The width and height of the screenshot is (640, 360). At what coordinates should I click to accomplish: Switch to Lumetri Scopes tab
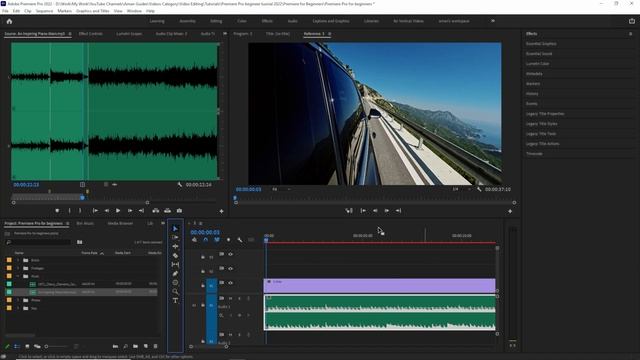click(129, 34)
